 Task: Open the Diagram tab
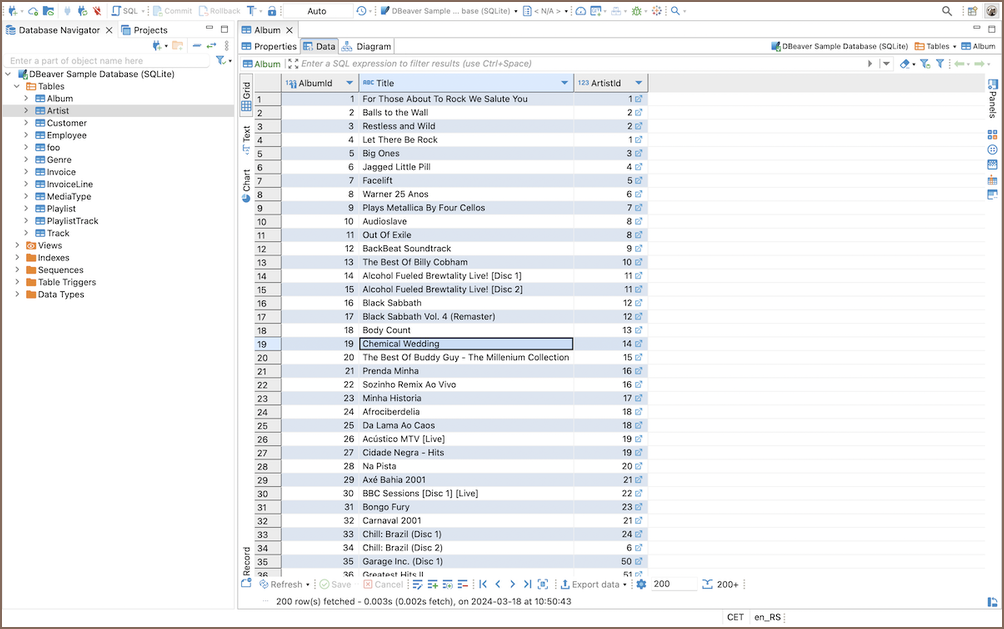(367, 46)
